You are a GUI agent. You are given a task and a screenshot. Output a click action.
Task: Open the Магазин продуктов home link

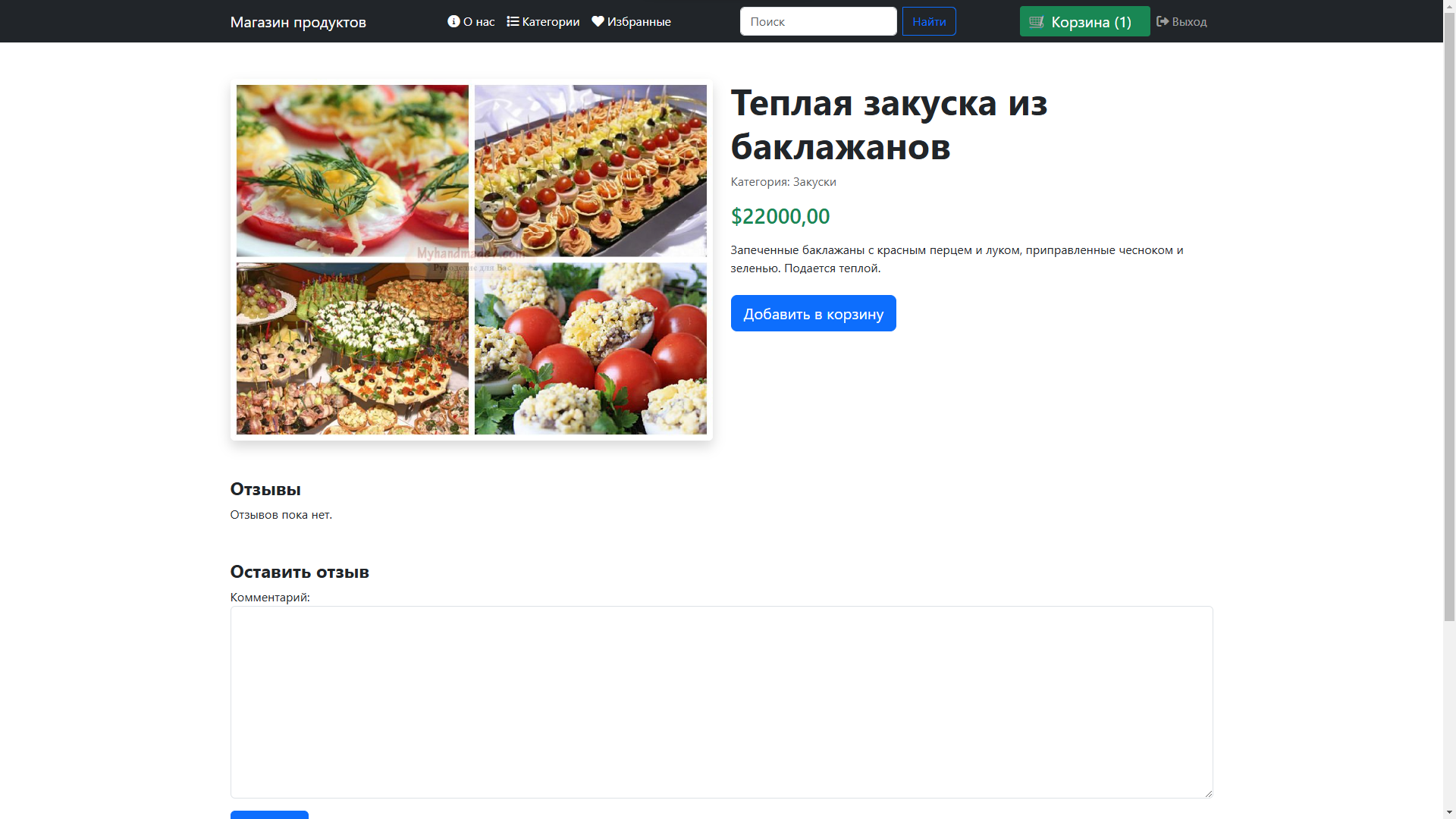coord(298,22)
